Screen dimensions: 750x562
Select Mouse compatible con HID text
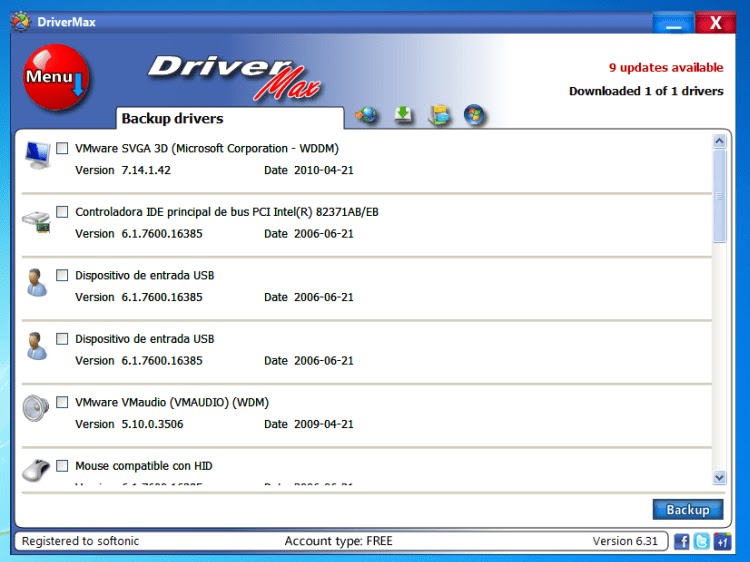(143, 466)
